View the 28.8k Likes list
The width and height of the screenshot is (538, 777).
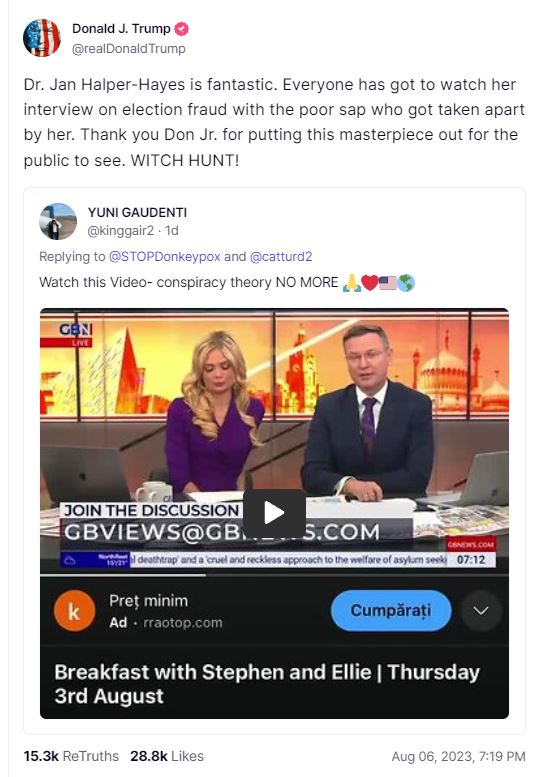[x=167, y=756]
